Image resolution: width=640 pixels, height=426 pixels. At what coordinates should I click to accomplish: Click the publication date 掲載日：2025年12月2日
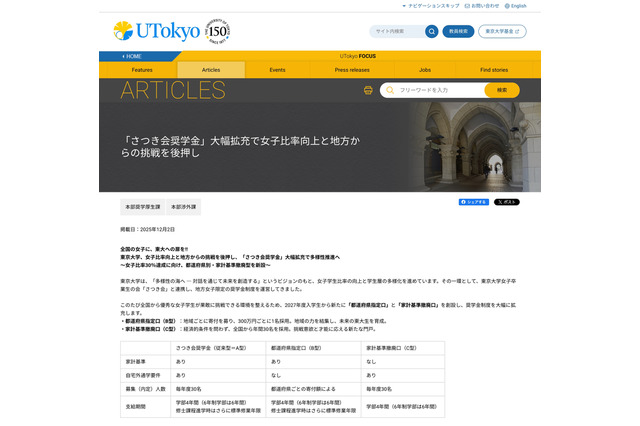point(147,229)
